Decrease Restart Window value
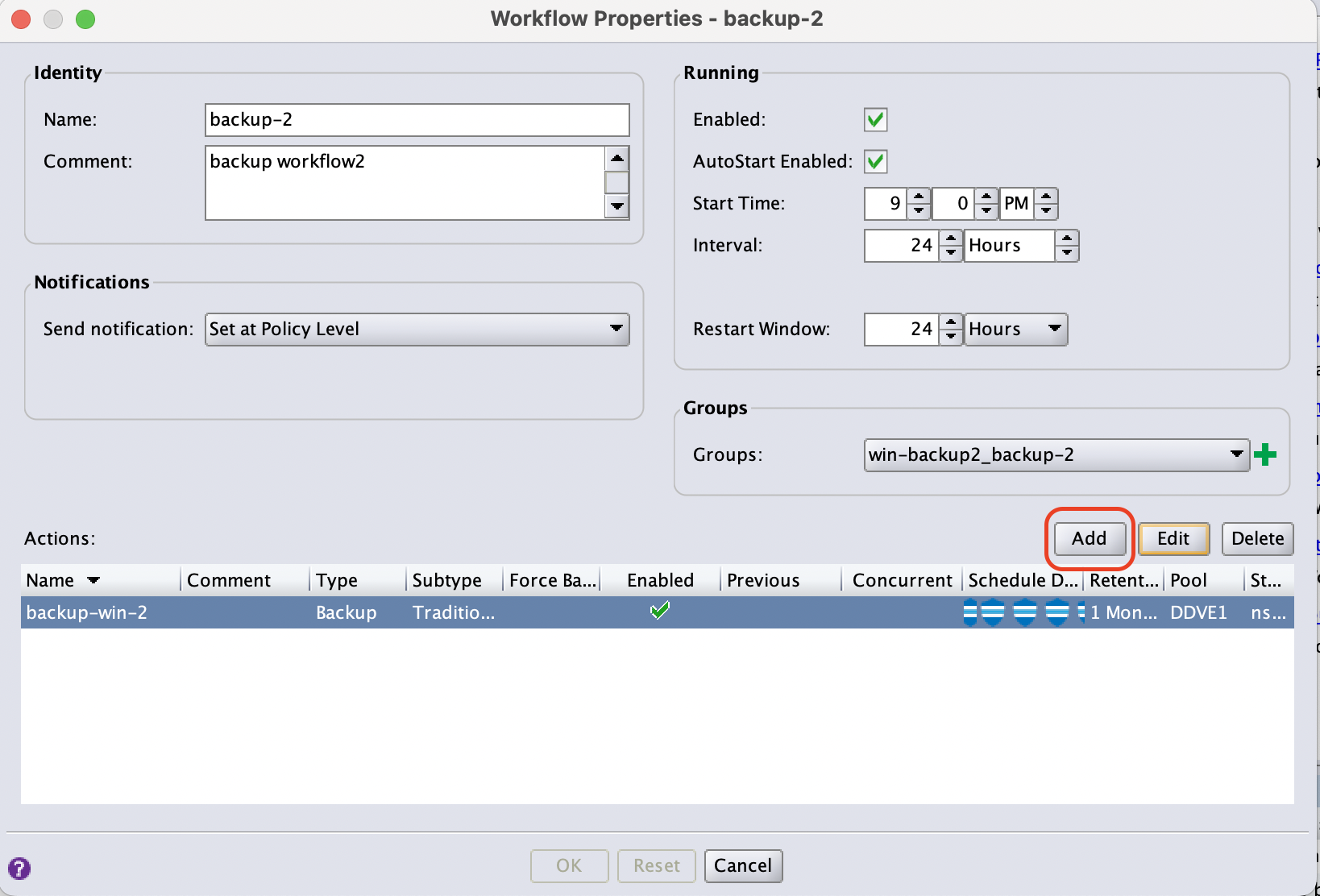The image size is (1320, 896). click(952, 337)
